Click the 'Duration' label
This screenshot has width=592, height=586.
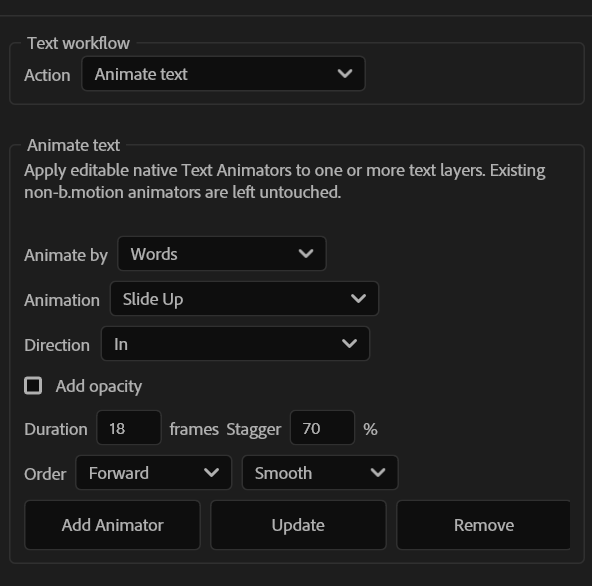[56, 429]
